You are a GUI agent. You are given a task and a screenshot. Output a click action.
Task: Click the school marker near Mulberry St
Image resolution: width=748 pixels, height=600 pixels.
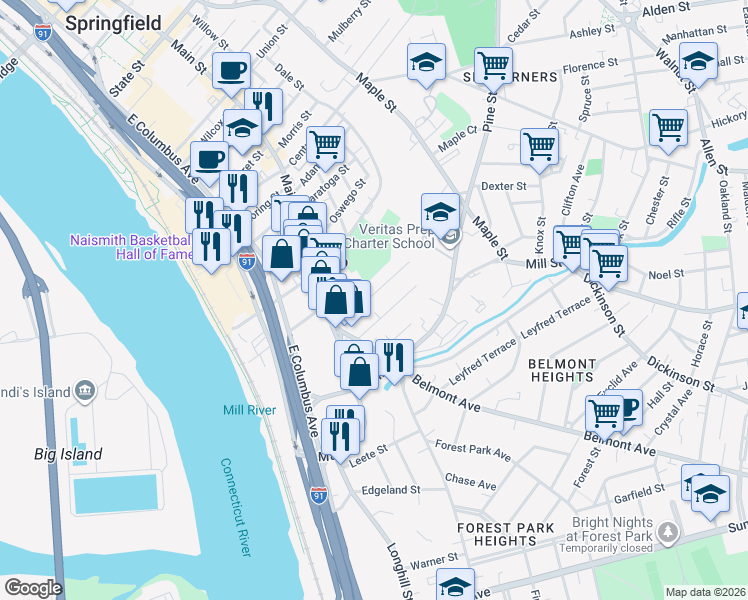click(x=426, y=63)
